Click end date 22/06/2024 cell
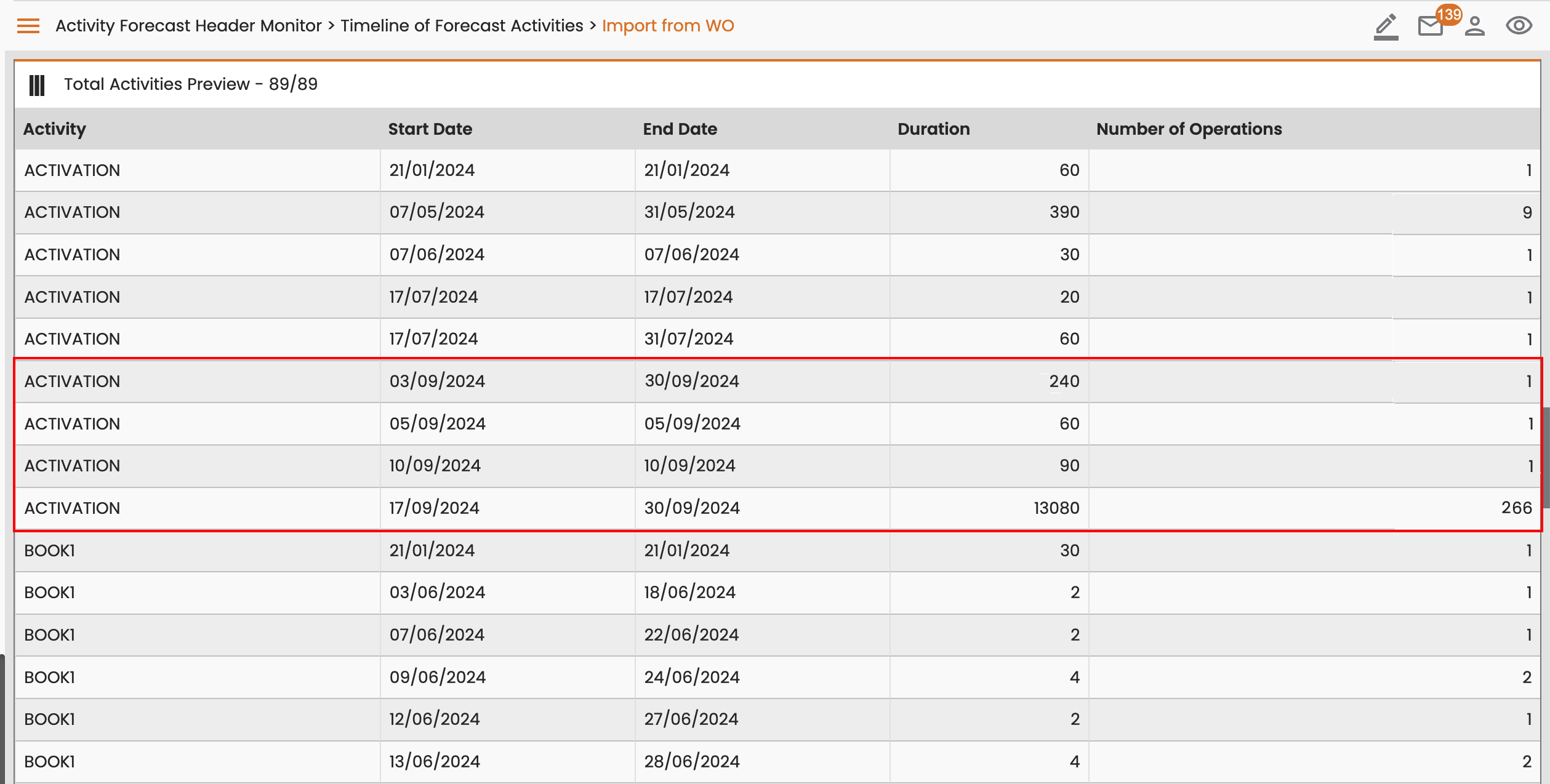The image size is (1550, 784). point(762,635)
